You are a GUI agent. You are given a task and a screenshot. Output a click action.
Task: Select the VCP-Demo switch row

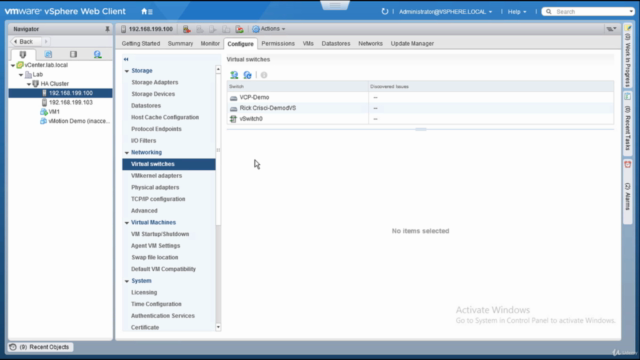pos(420,98)
